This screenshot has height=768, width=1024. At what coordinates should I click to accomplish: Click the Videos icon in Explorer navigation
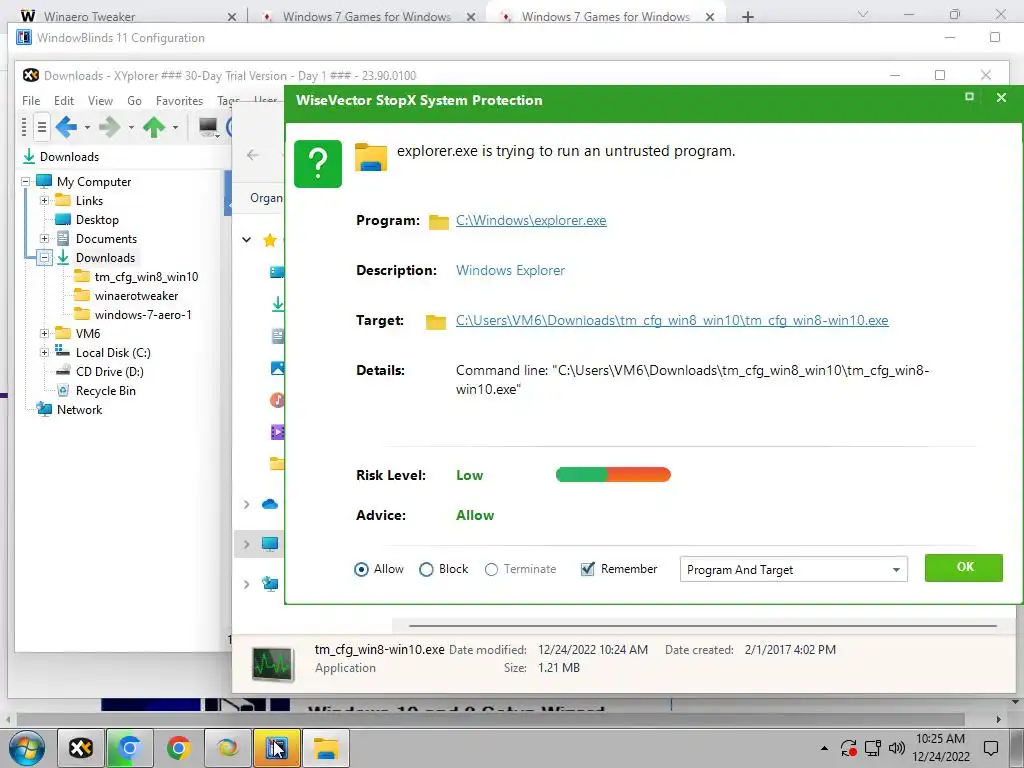pyautogui.click(x=277, y=432)
